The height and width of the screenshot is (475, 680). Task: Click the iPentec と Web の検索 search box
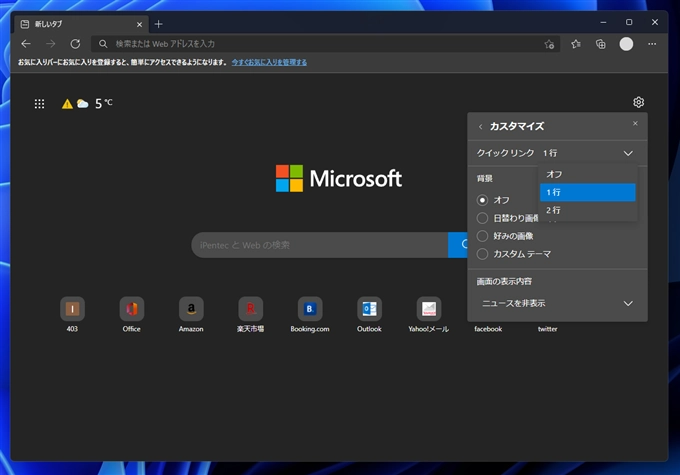point(320,245)
